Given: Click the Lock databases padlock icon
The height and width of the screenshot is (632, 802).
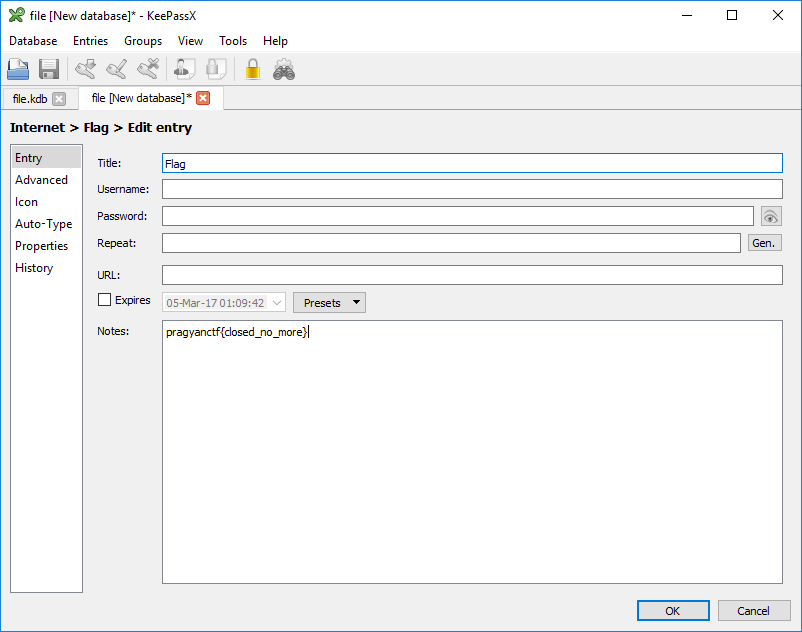Looking at the screenshot, I should click(253, 69).
